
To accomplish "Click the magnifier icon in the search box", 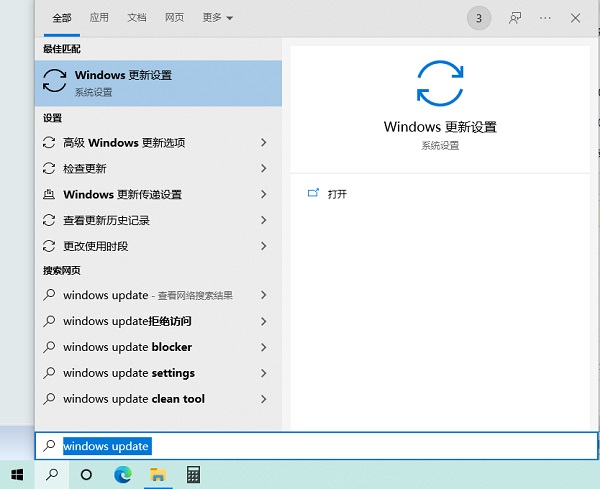I will (49, 445).
